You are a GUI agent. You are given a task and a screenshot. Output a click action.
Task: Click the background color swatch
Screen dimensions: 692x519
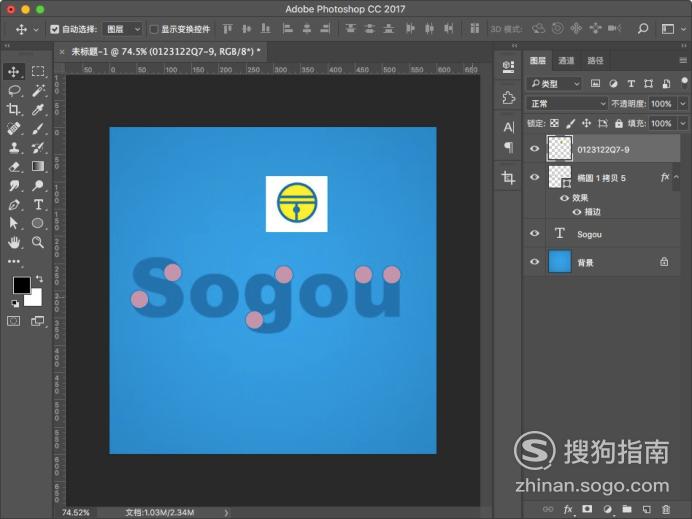(35, 300)
